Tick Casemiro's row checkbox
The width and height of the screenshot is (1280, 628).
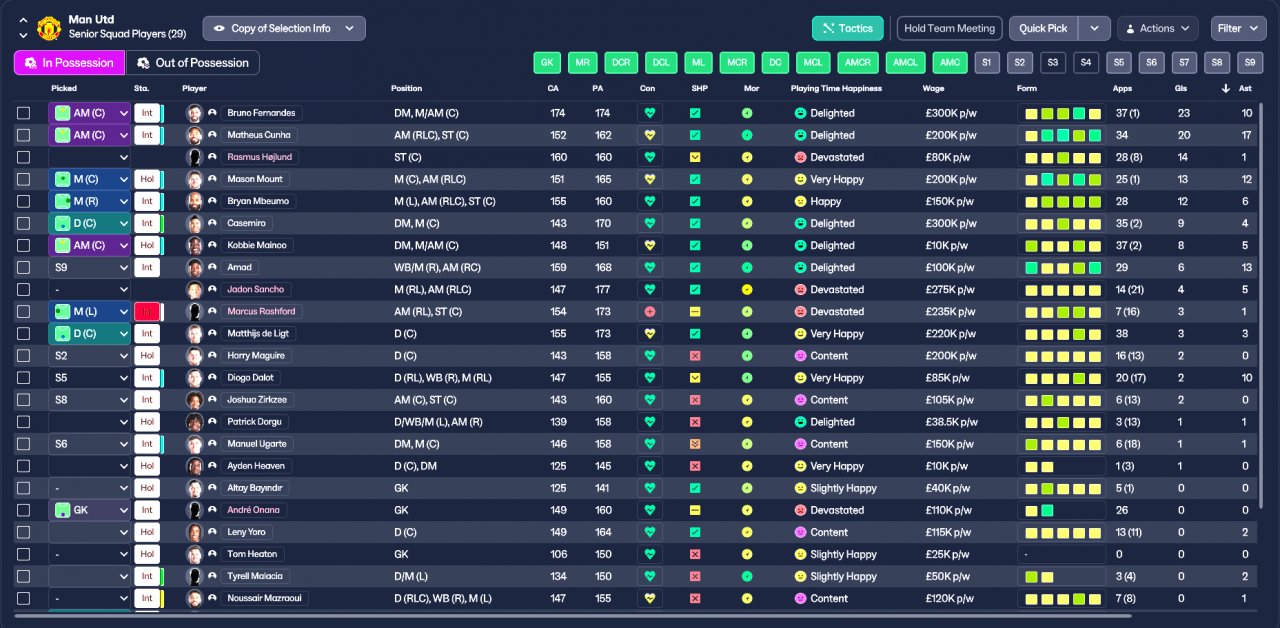24,223
